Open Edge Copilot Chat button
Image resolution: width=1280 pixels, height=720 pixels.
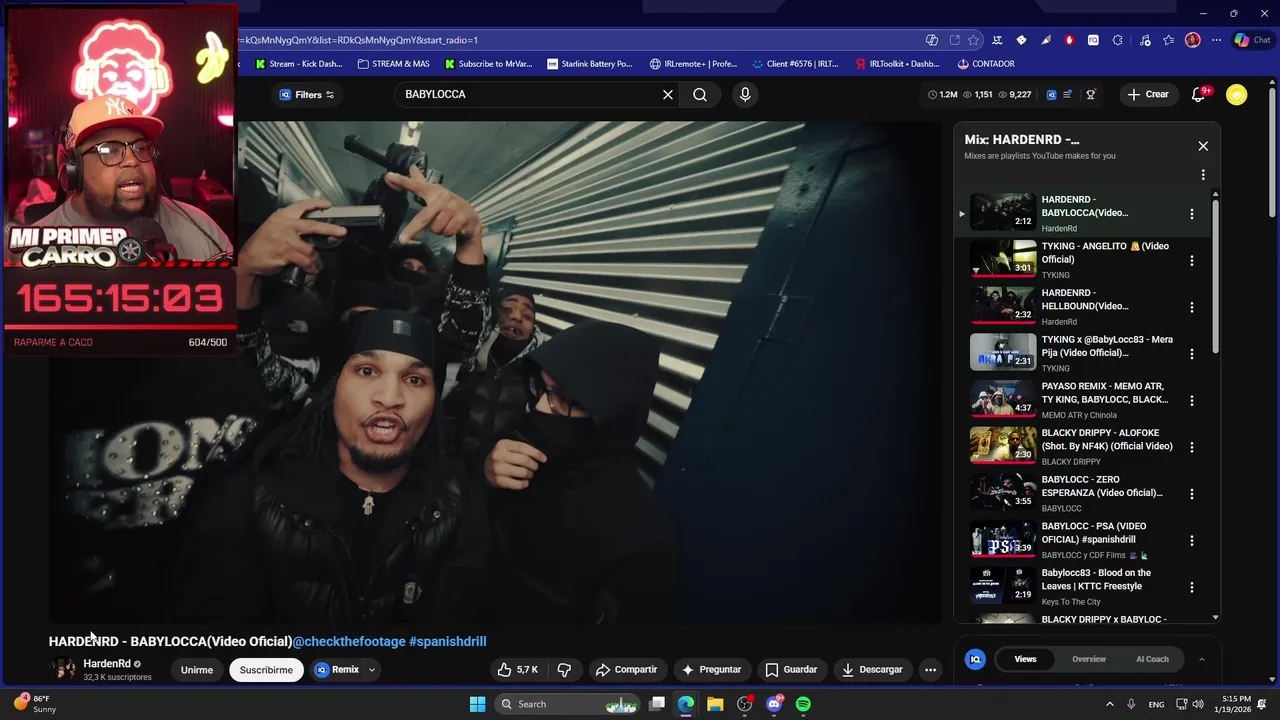(1251, 40)
